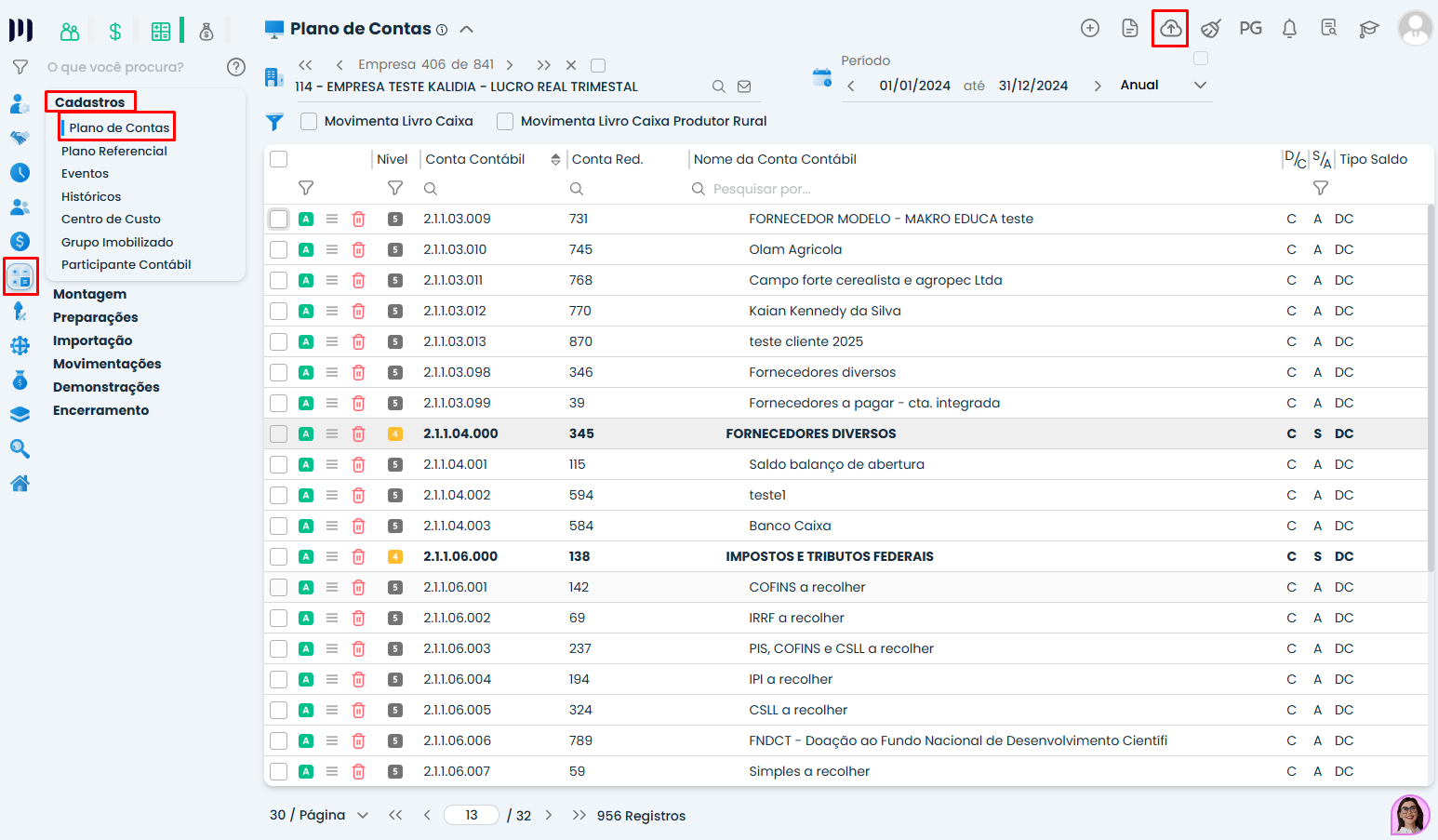Enable Movimenta Livro Caixa checkbox

[310, 122]
